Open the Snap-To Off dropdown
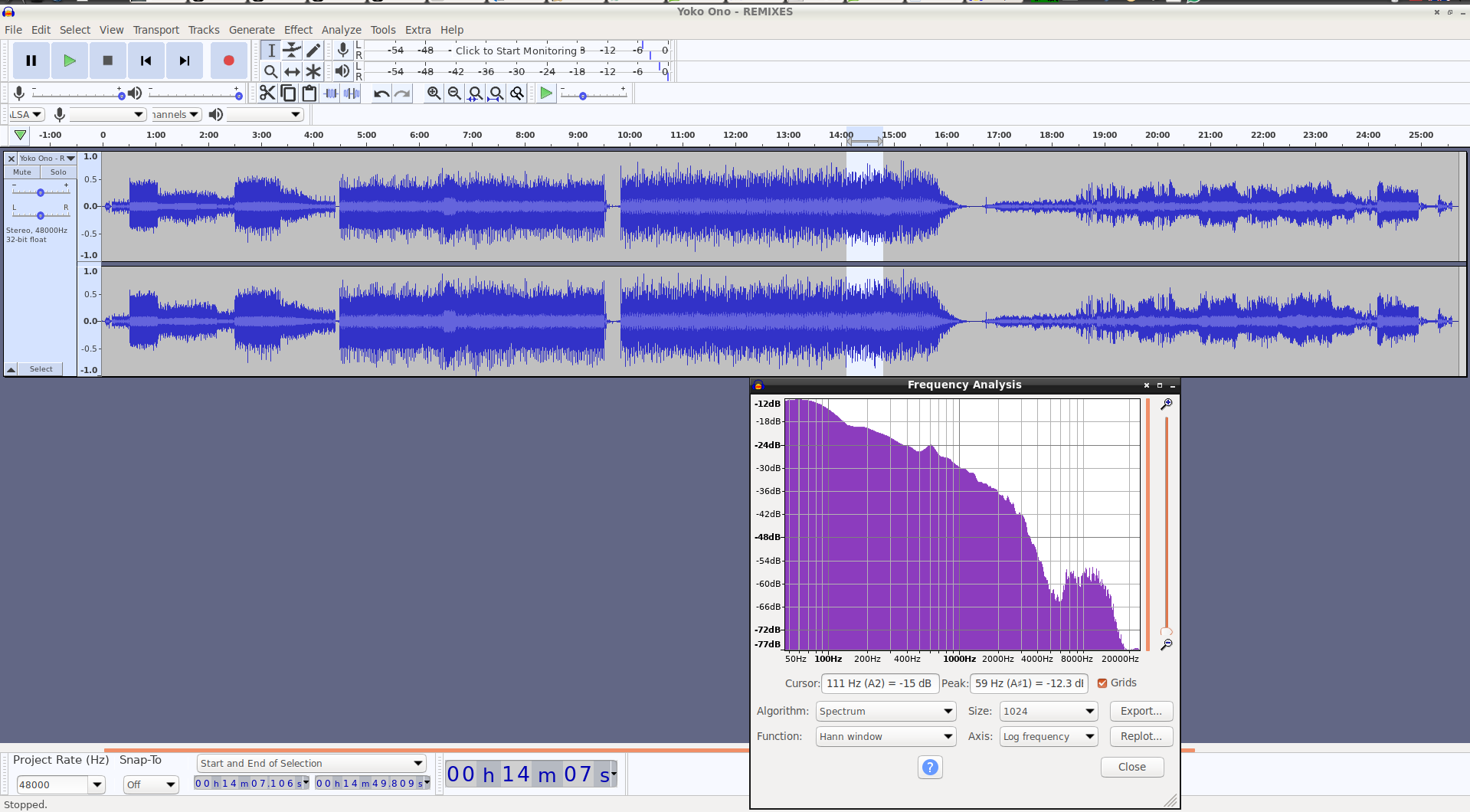 151,784
